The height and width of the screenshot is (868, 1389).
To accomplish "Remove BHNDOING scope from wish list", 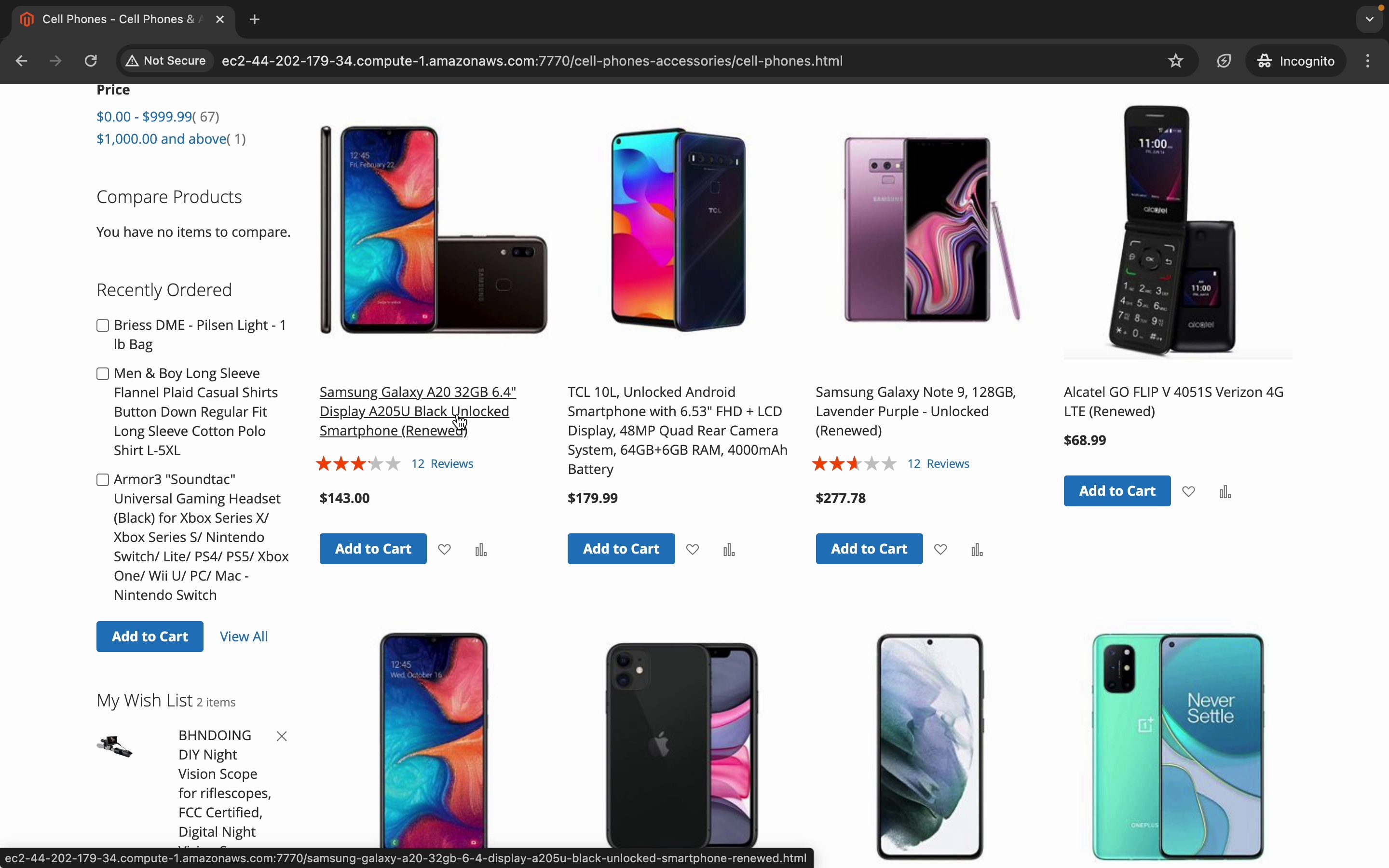I will pos(281,736).
